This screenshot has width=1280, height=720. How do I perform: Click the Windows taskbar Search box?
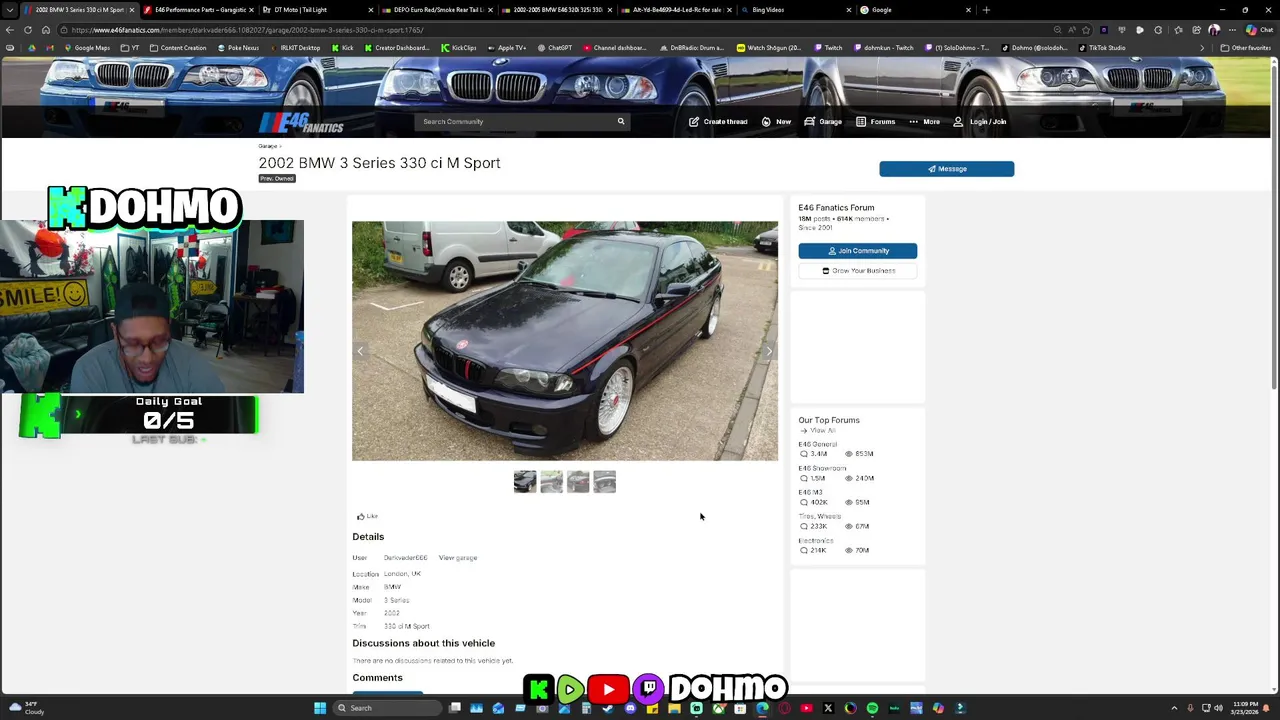[388, 708]
